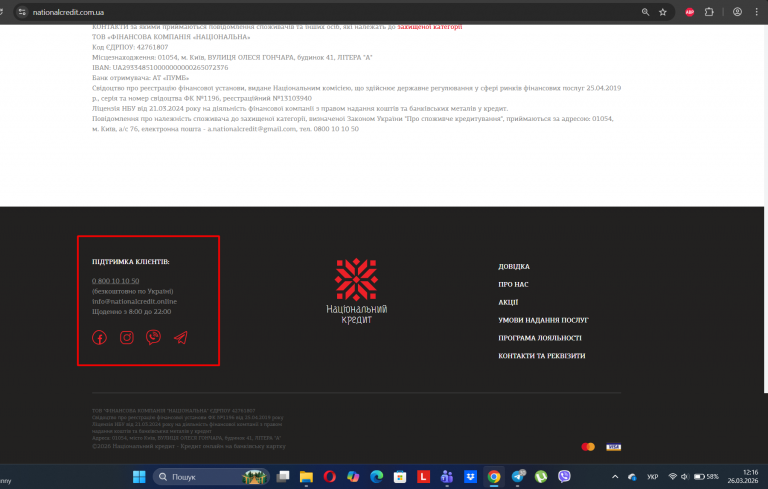768x489 pixels.
Task: Bookmark this page with the star icon
Action: pyautogui.click(x=663, y=12)
